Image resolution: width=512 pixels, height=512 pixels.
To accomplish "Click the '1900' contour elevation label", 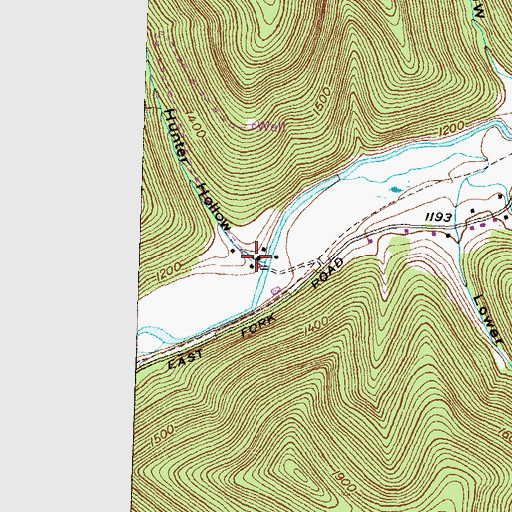I will (x=344, y=482).
